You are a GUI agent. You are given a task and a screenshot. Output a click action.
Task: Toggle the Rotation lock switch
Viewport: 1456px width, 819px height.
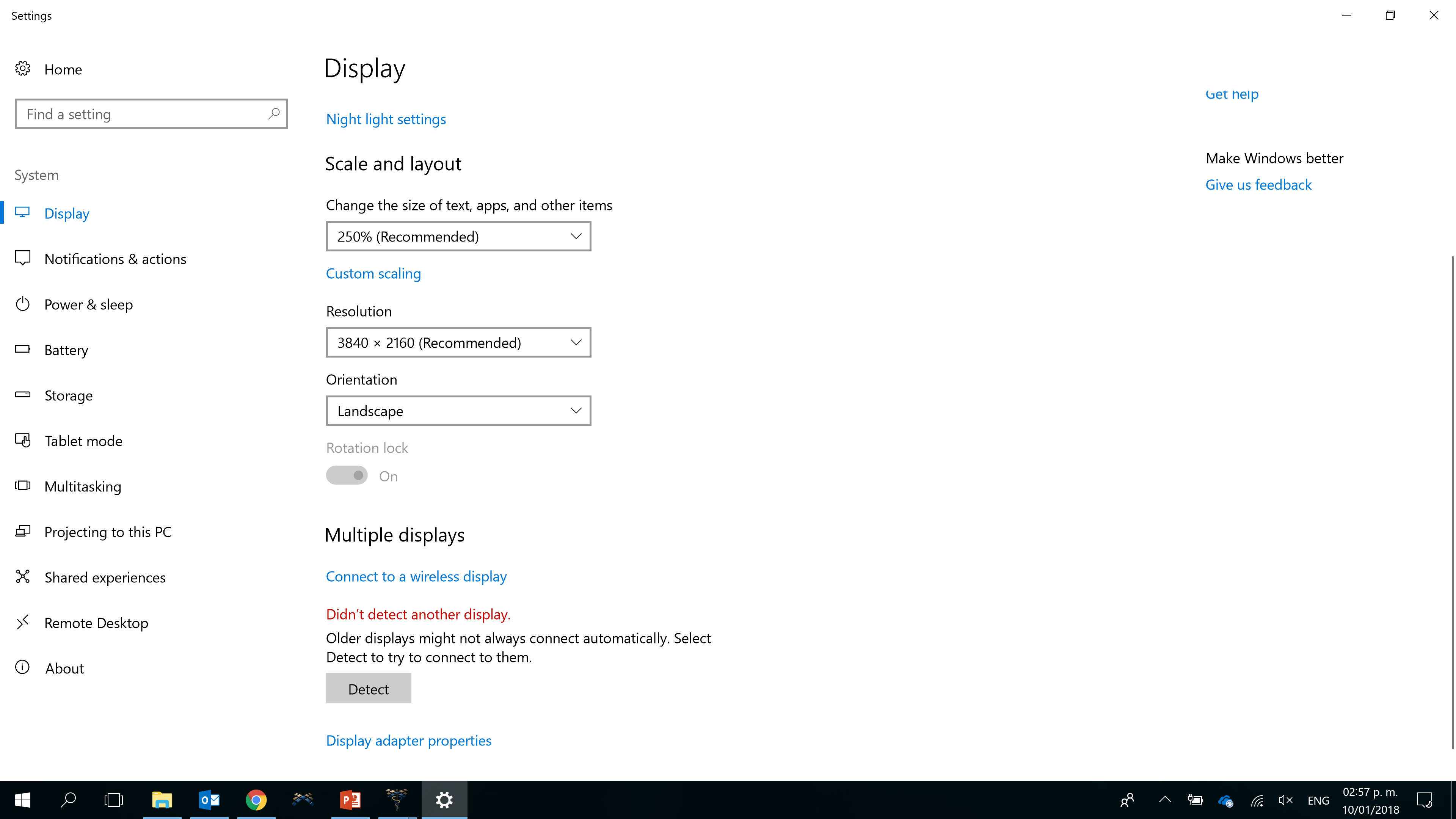347,475
